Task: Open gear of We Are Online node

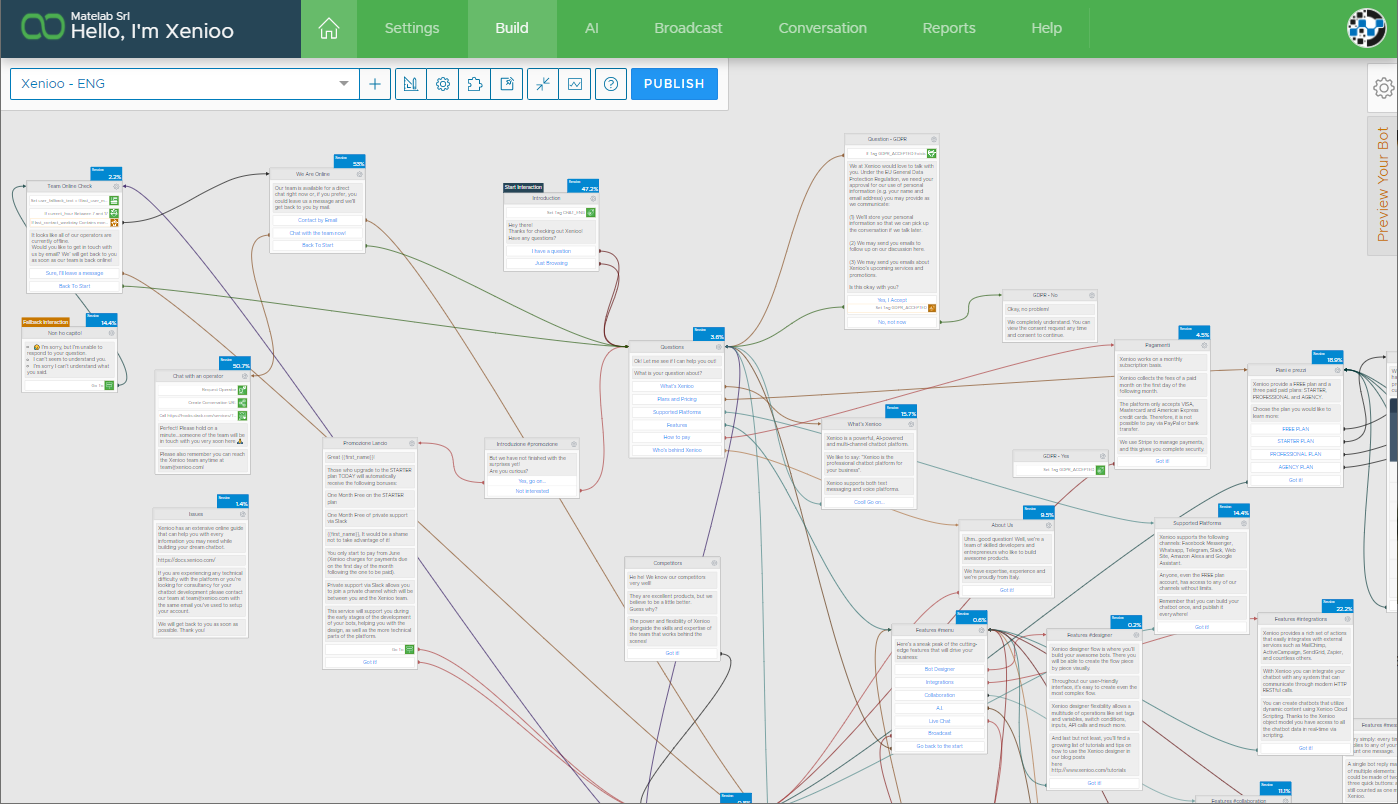Action: tap(360, 174)
